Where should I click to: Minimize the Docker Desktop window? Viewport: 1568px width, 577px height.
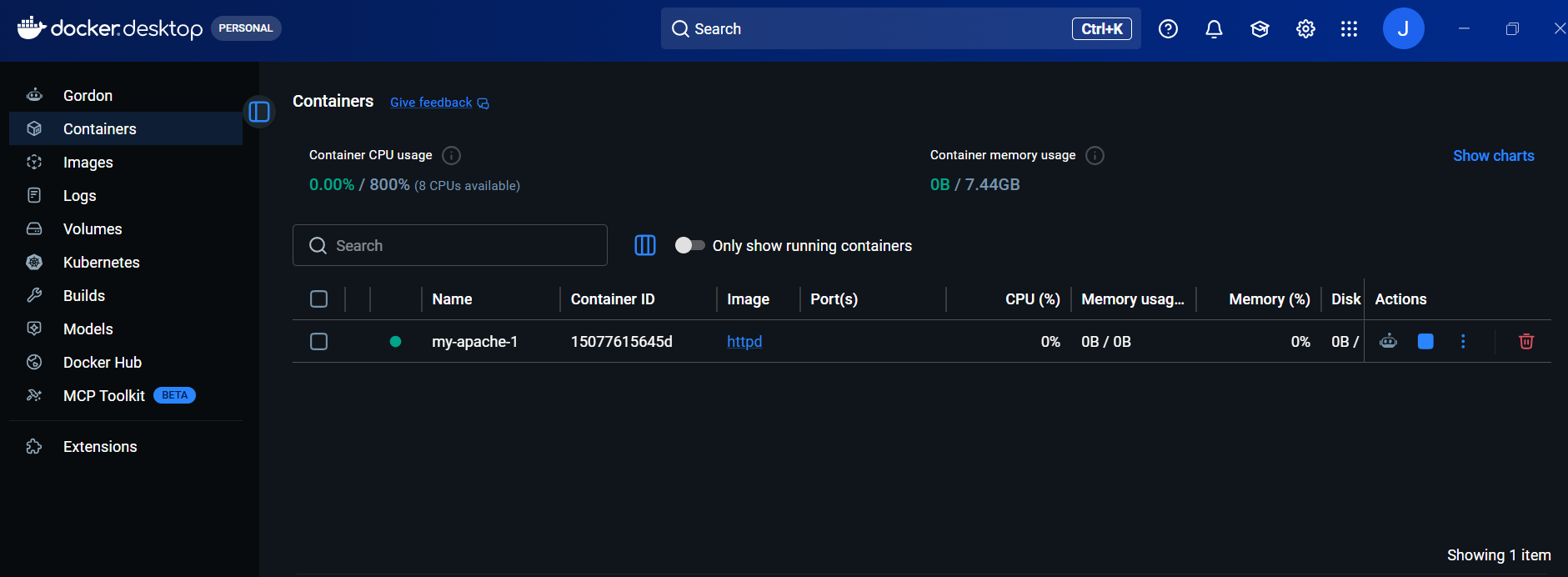pos(1464,28)
